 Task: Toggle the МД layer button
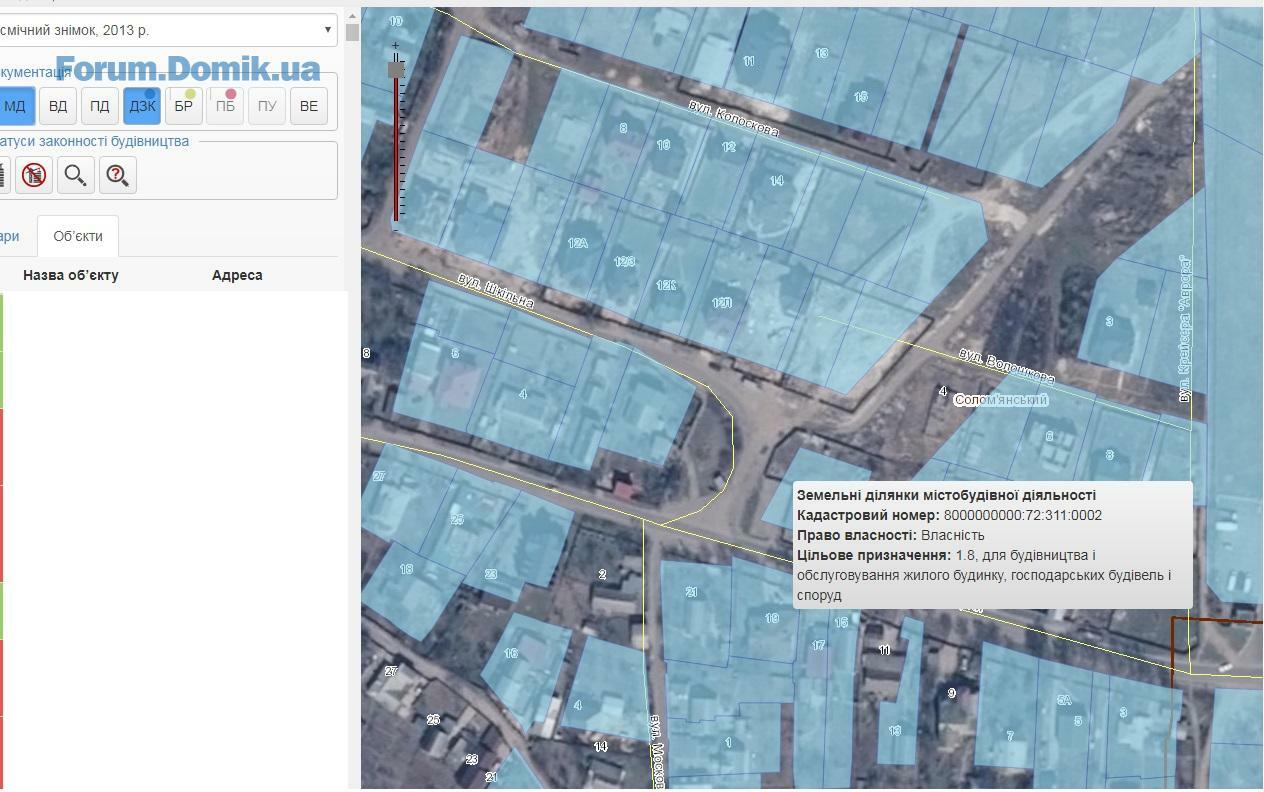pyautogui.click(x=16, y=106)
